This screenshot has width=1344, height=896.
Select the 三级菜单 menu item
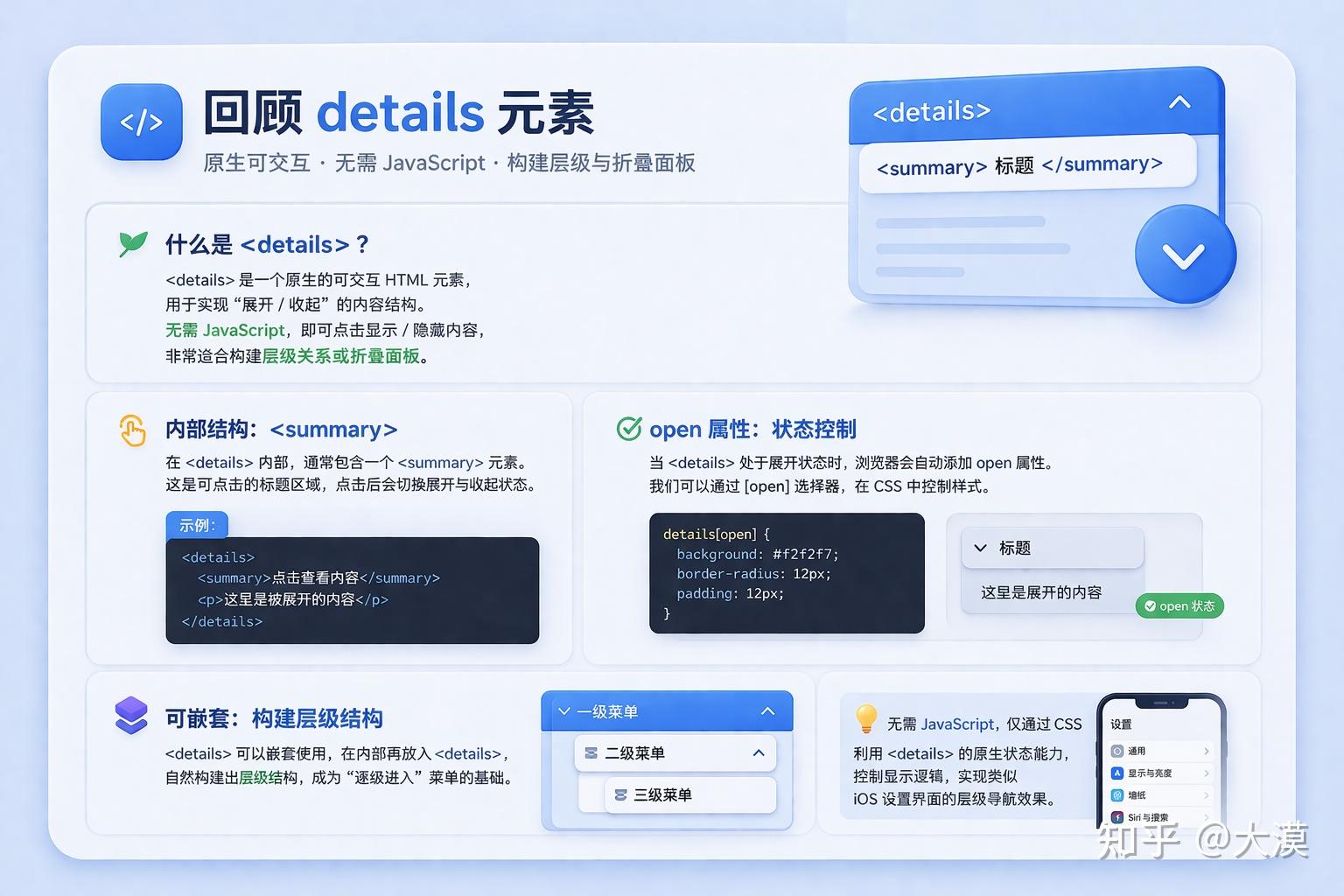tap(665, 794)
